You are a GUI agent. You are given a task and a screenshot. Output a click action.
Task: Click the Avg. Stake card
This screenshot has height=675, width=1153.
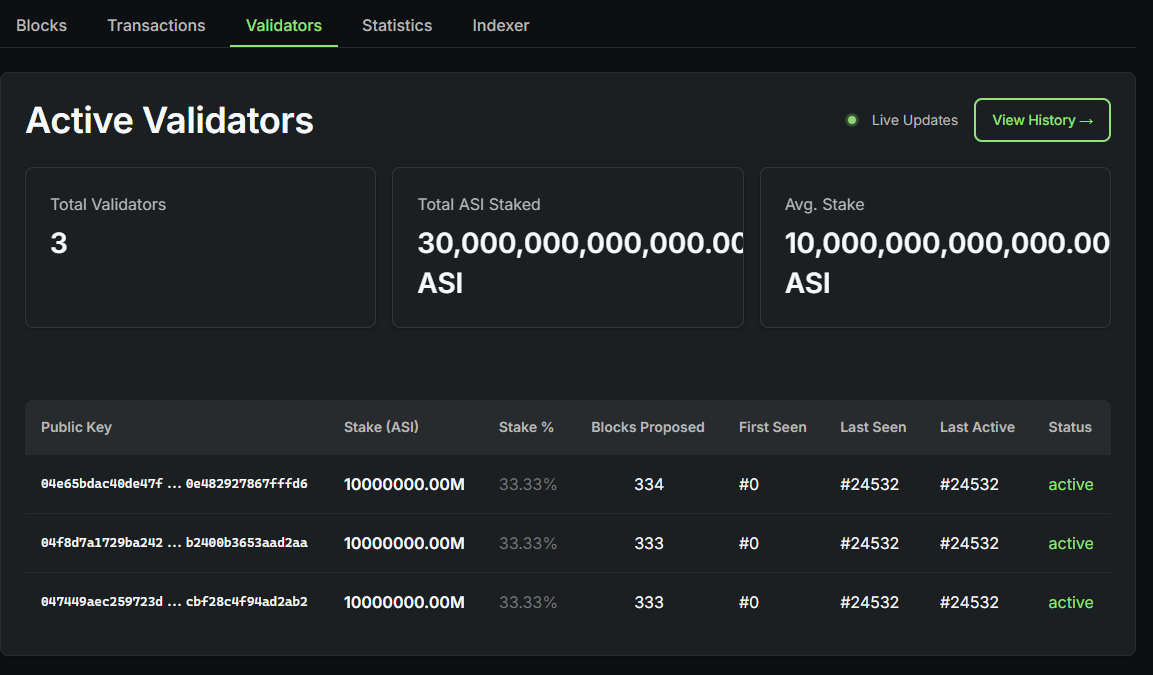[x=935, y=246]
